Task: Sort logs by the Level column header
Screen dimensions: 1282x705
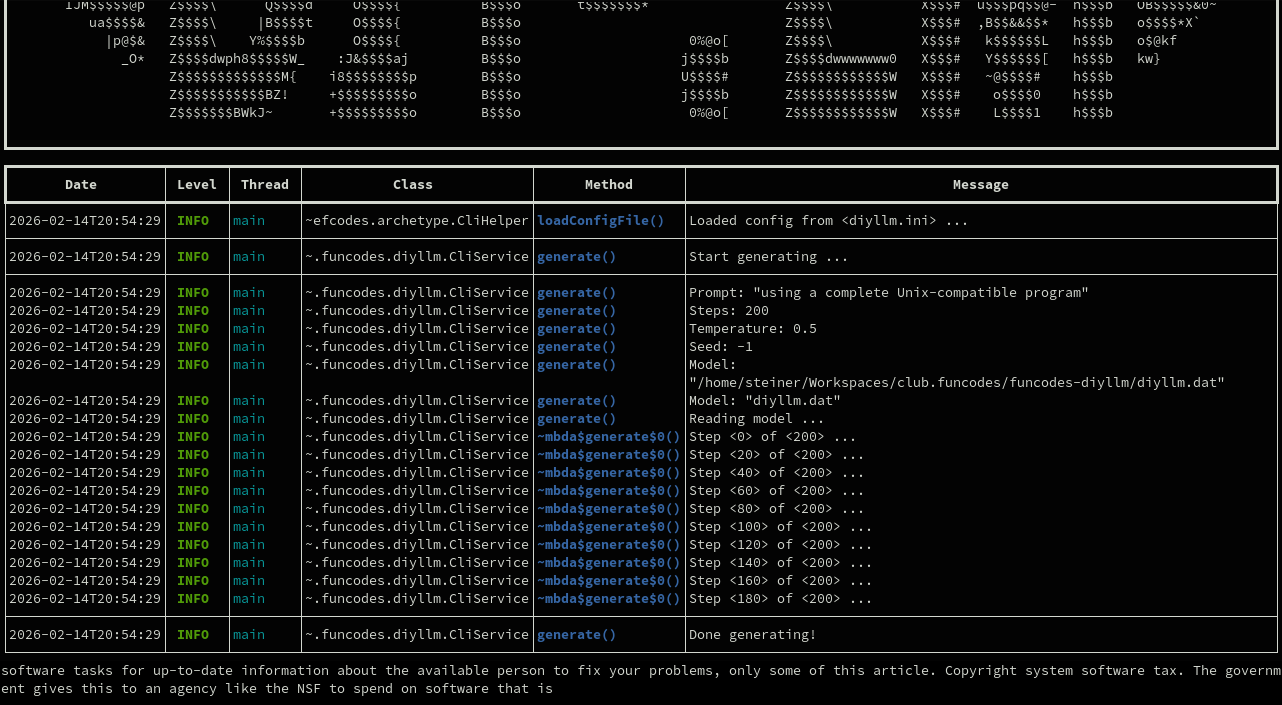Action: (196, 184)
